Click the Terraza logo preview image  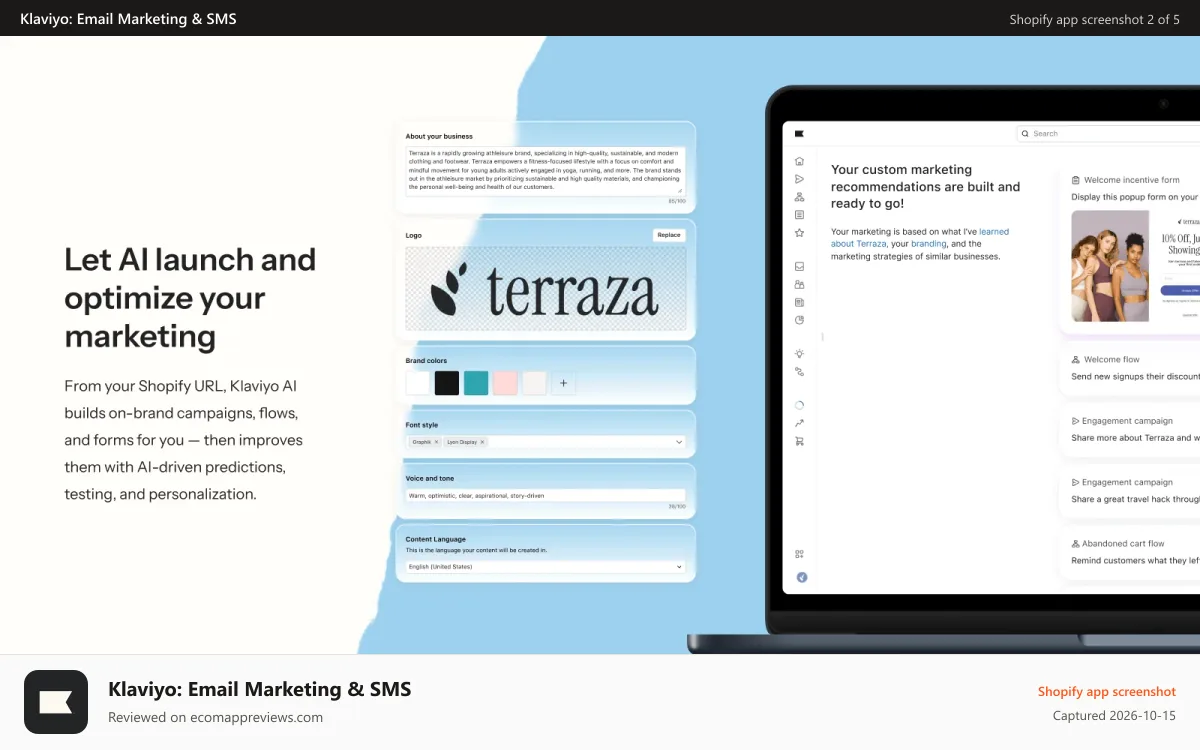click(545, 290)
